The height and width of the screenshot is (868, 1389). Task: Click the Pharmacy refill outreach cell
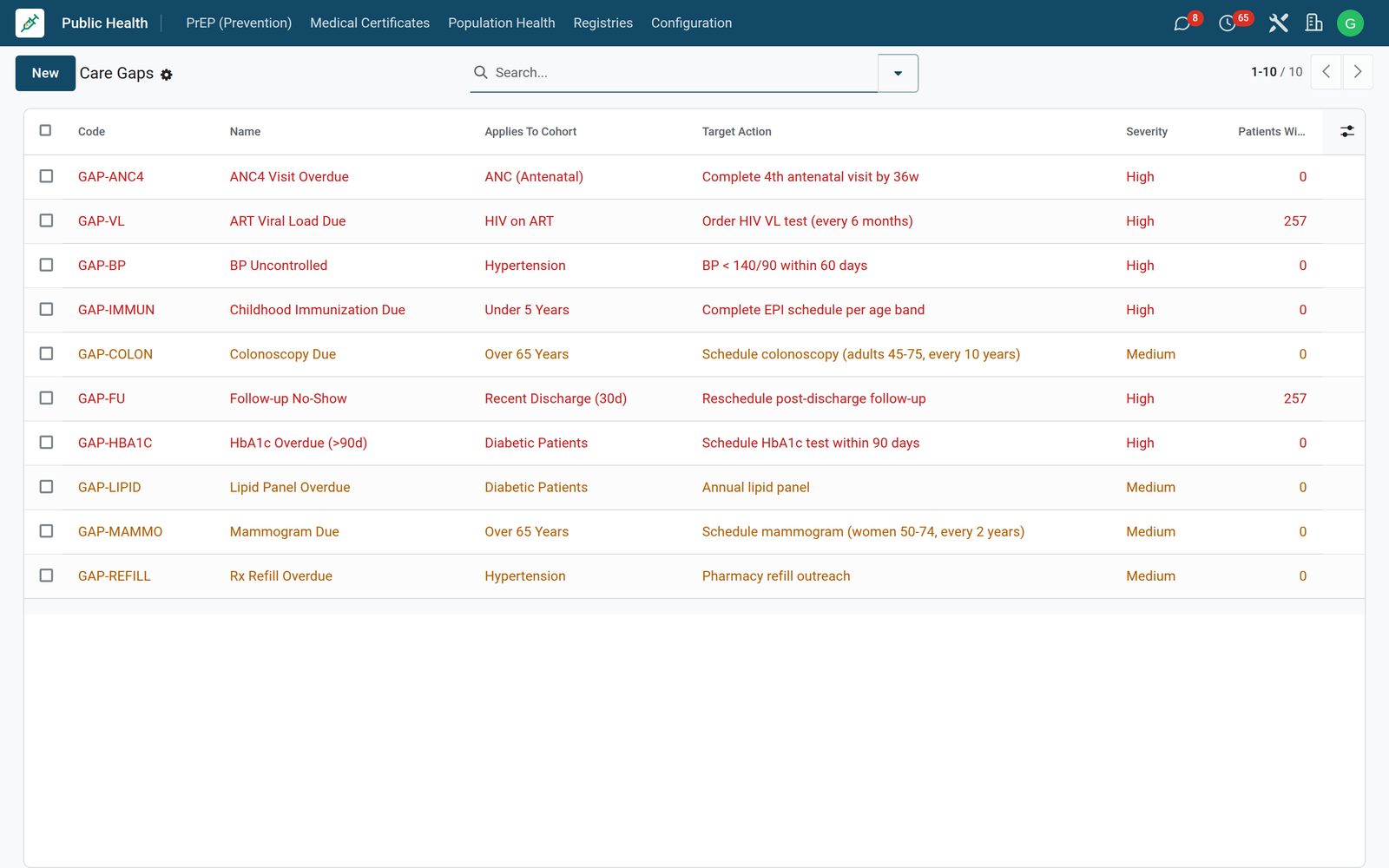pos(775,575)
